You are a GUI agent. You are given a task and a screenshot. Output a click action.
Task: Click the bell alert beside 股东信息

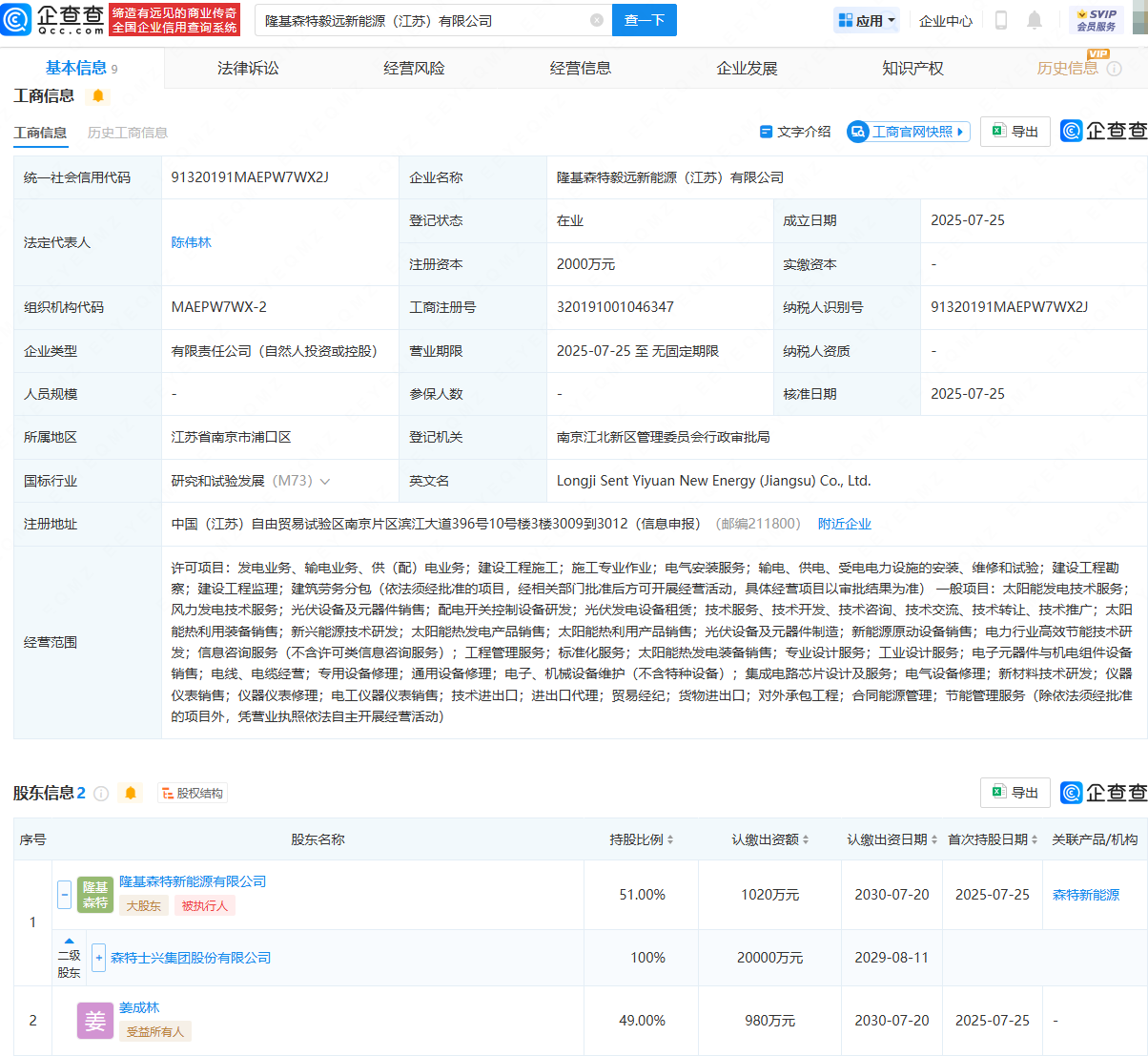click(x=131, y=793)
